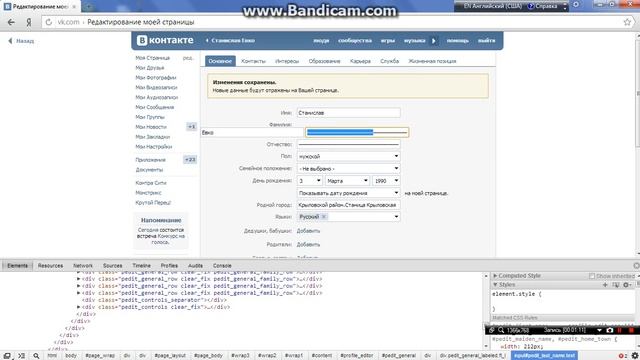This screenshot has height=360, width=640.
Task: Open Мои Настройки in the sidebar
Action: (x=154, y=147)
